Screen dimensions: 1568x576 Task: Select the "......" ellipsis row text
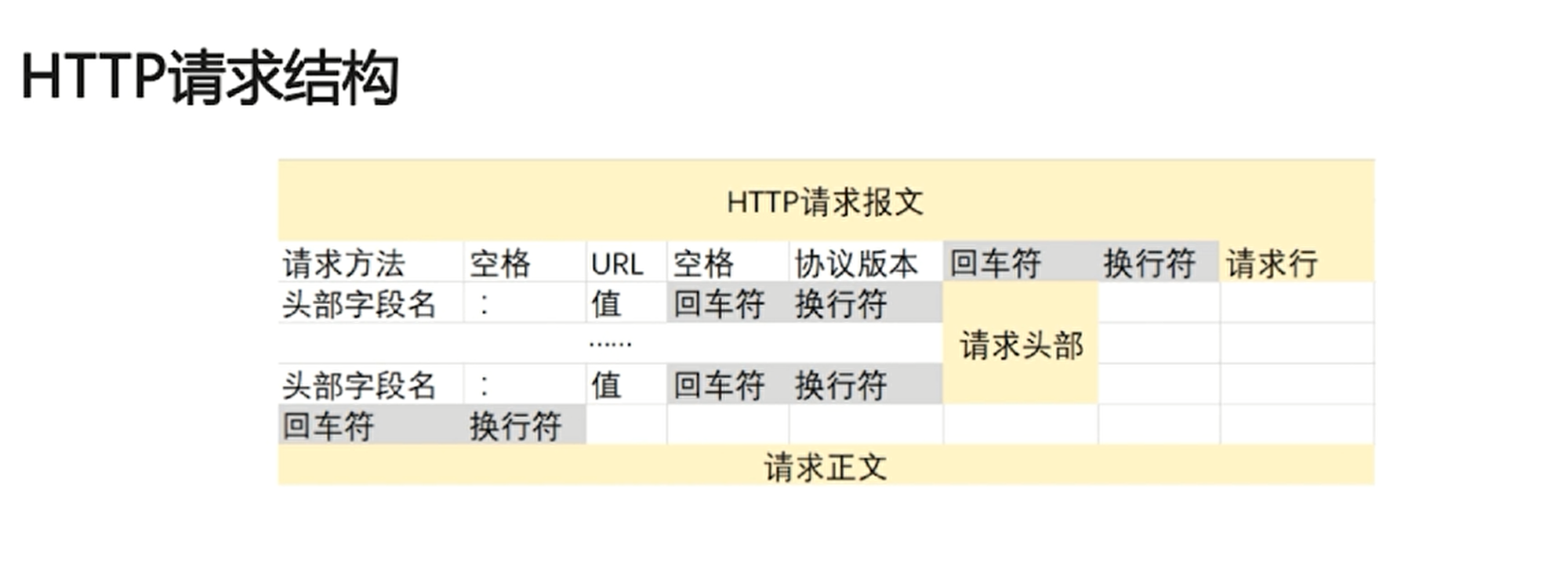point(611,343)
